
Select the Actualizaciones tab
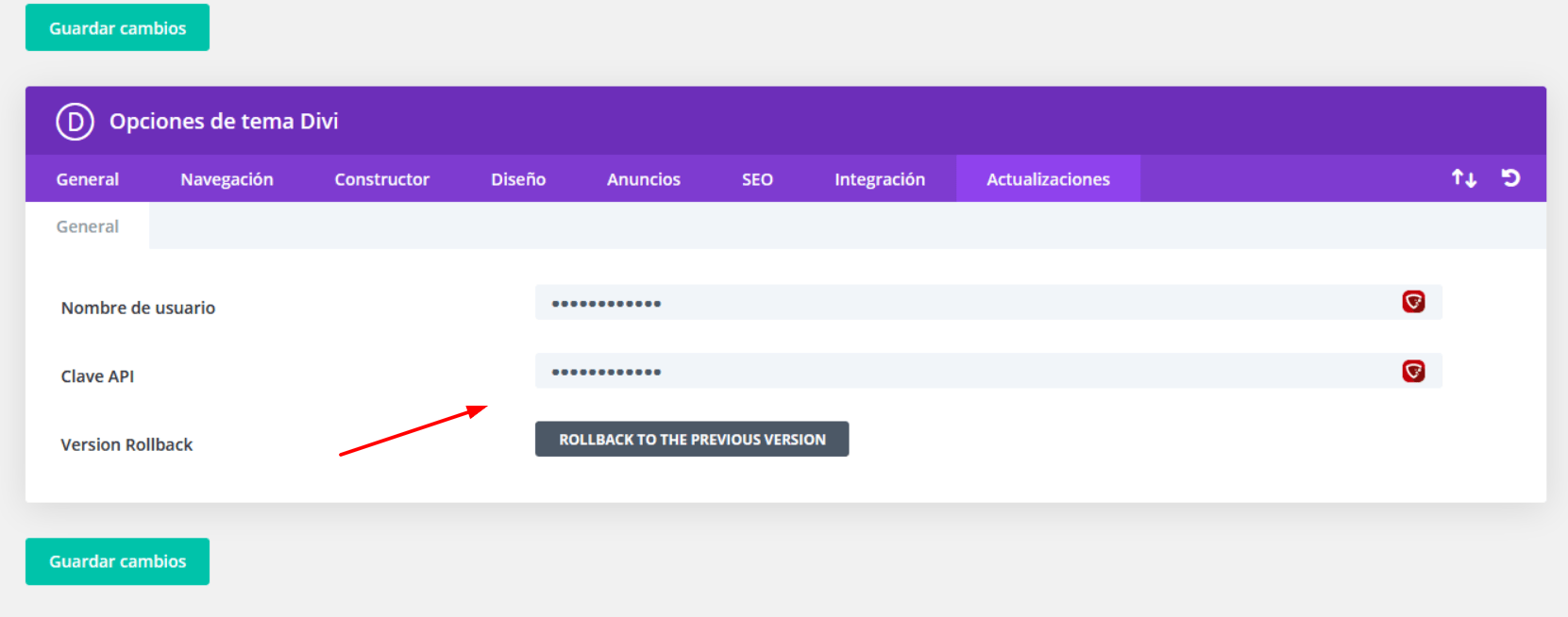[x=1048, y=179]
